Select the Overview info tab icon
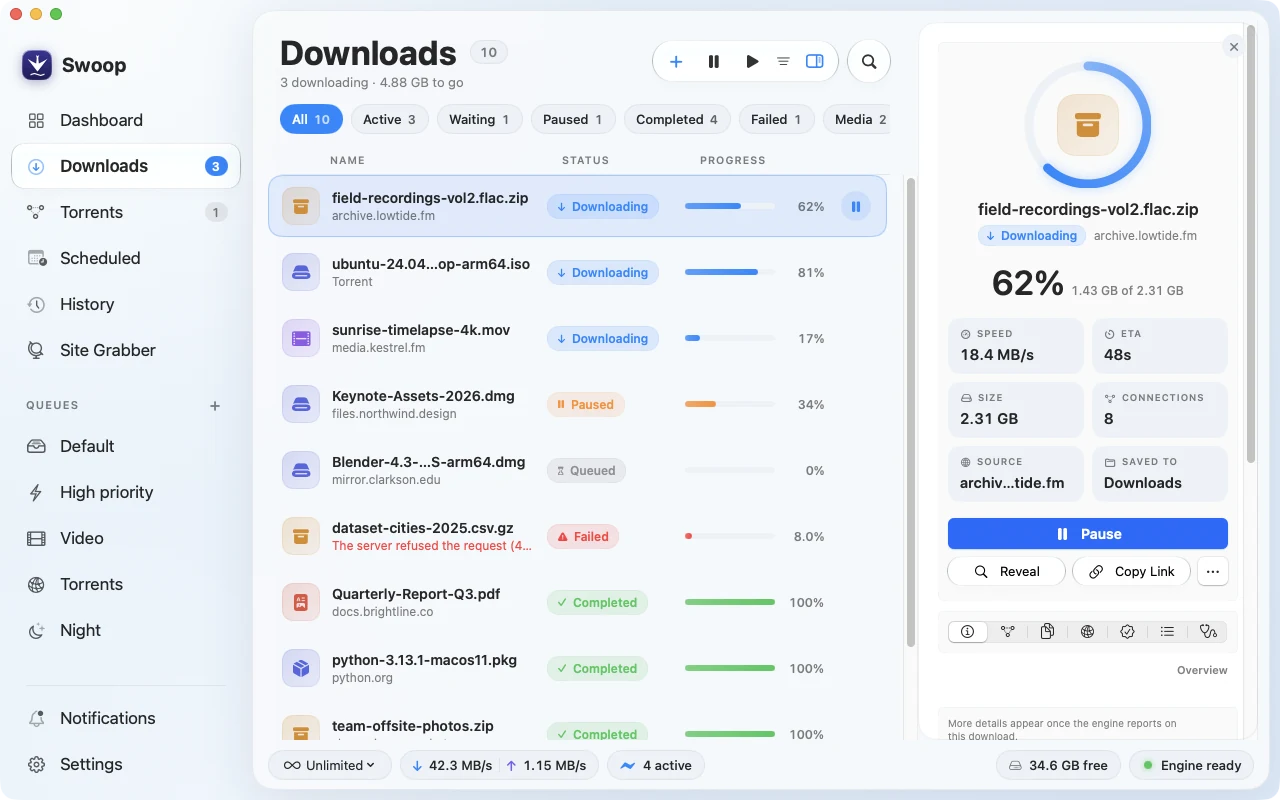This screenshot has height=800, width=1280. [967, 632]
